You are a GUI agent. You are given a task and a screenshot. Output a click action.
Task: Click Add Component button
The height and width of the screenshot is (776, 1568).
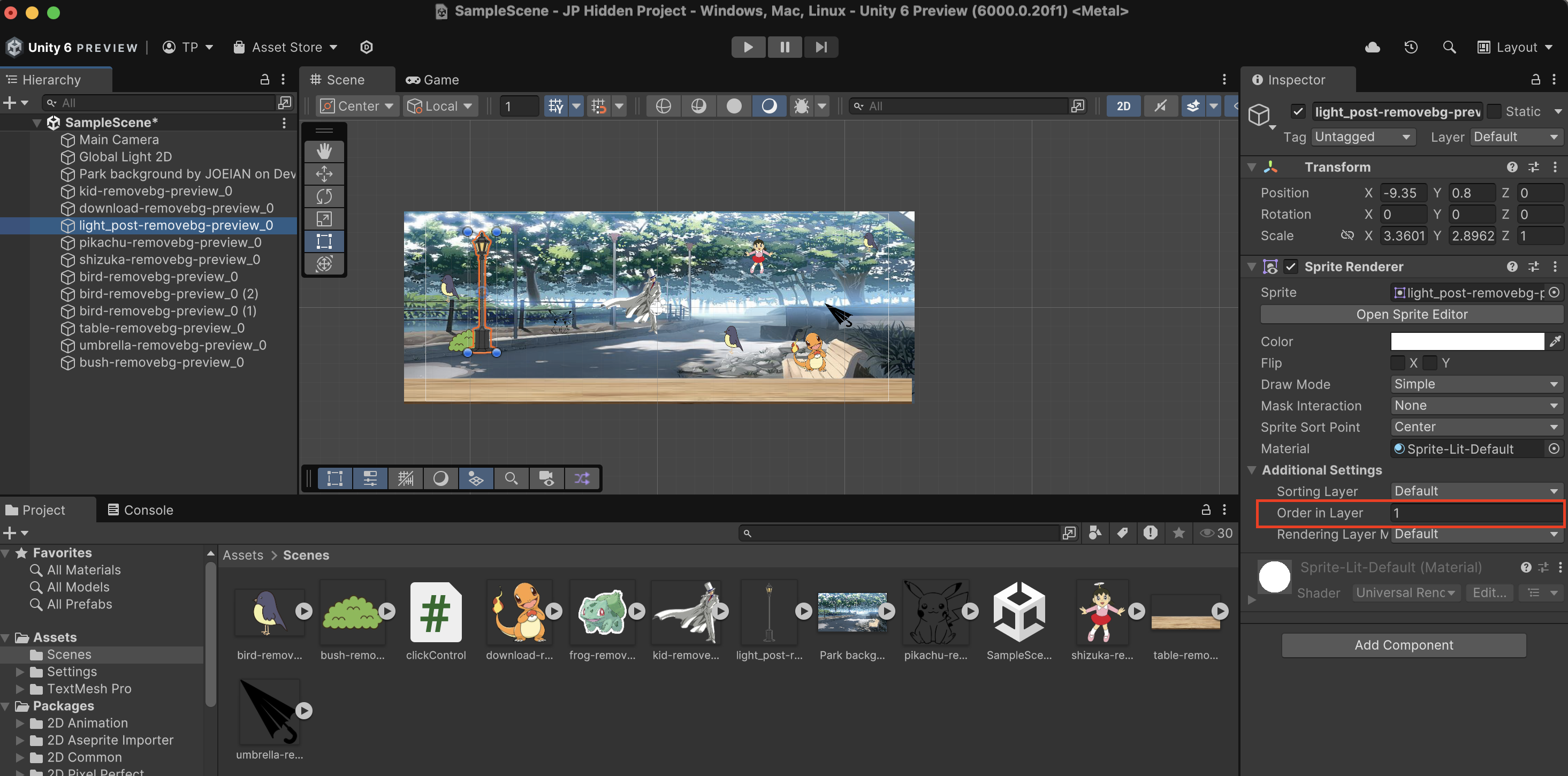point(1403,644)
